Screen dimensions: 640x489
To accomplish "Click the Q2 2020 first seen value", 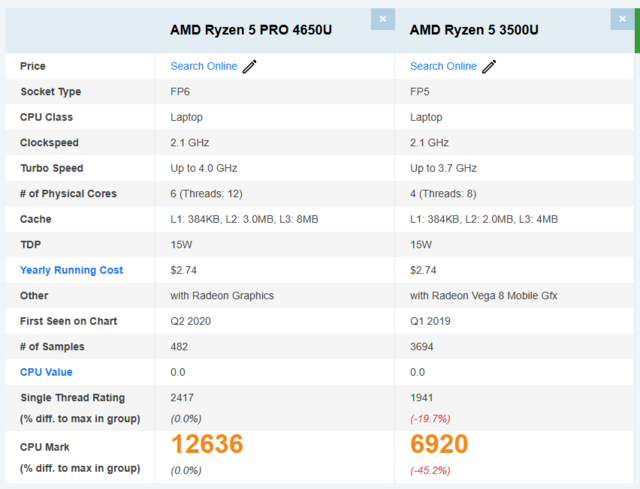I will [191, 321].
